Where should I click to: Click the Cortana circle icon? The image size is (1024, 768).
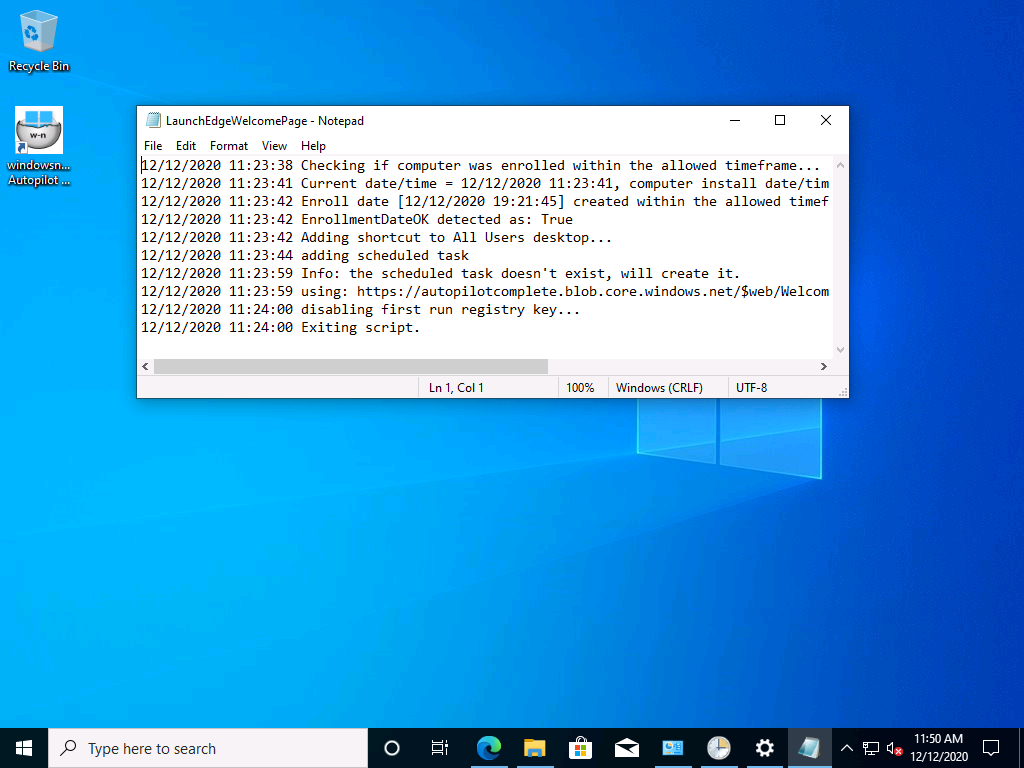coord(392,748)
